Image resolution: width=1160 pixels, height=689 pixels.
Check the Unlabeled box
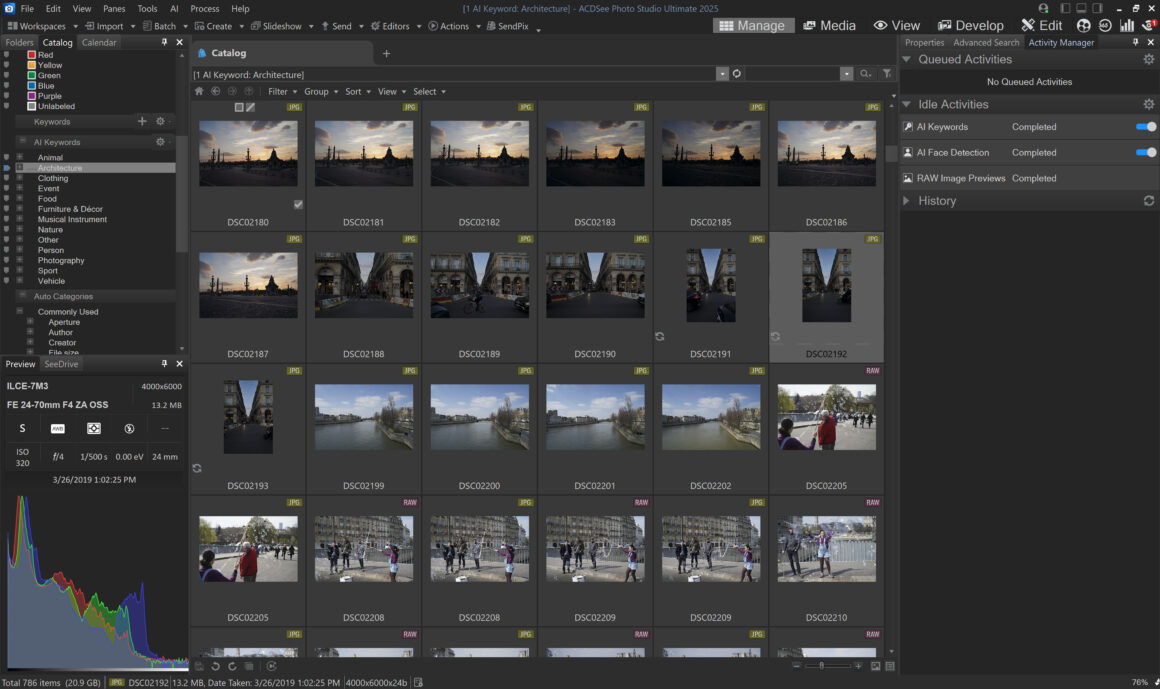click(x=32, y=107)
